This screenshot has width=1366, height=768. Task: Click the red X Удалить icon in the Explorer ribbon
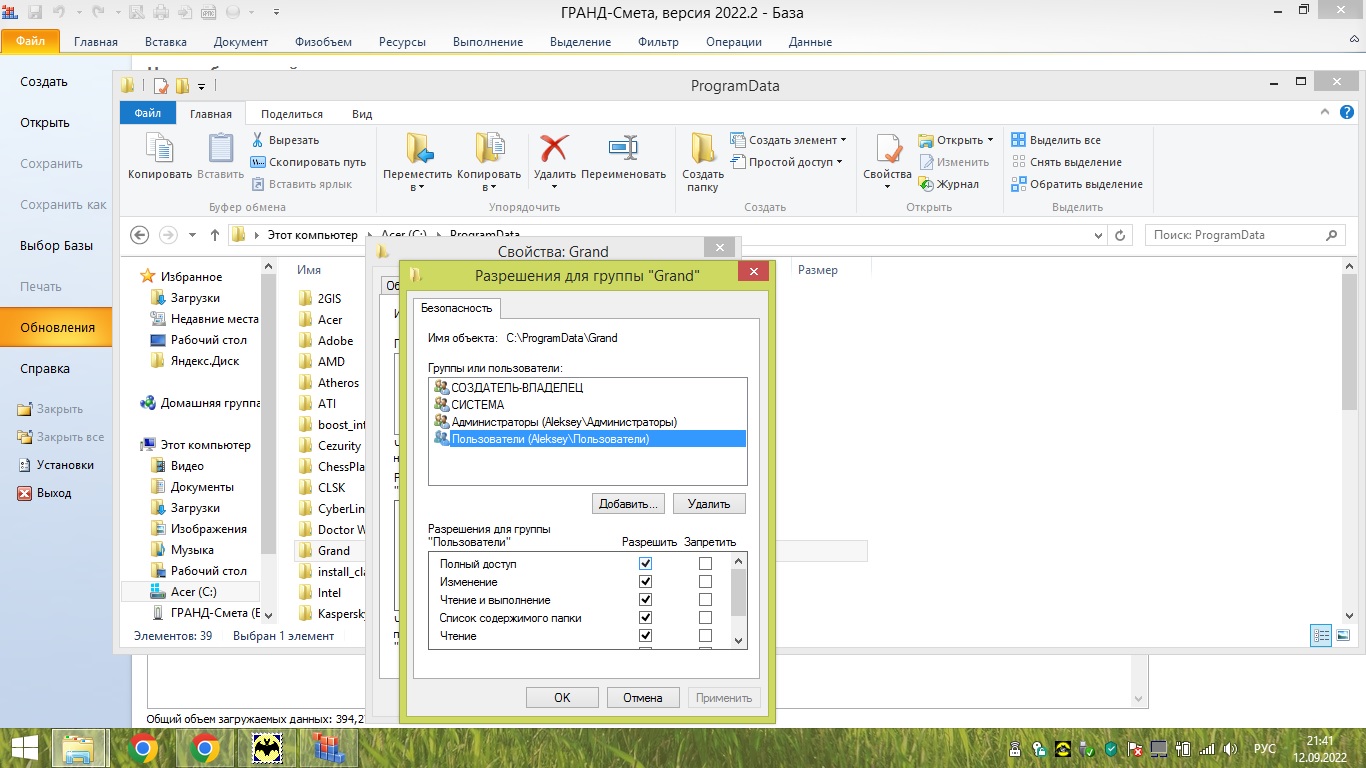(x=554, y=148)
